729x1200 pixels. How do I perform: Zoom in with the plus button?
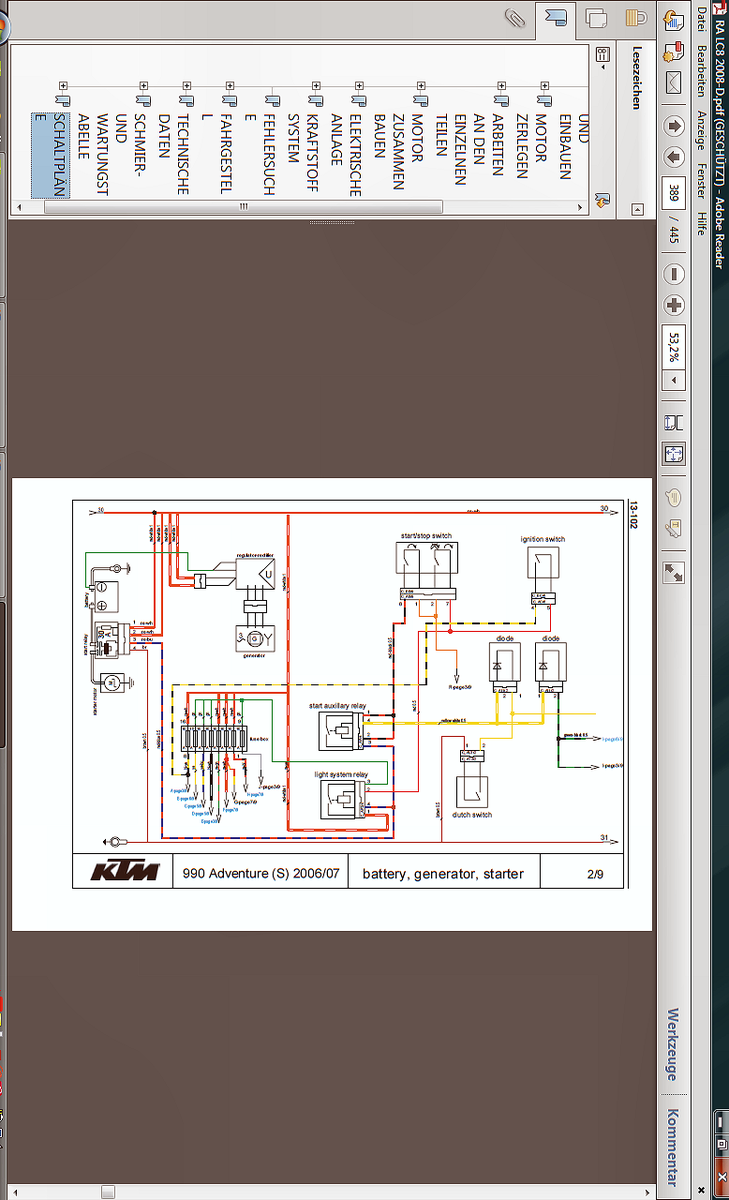[674, 306]
